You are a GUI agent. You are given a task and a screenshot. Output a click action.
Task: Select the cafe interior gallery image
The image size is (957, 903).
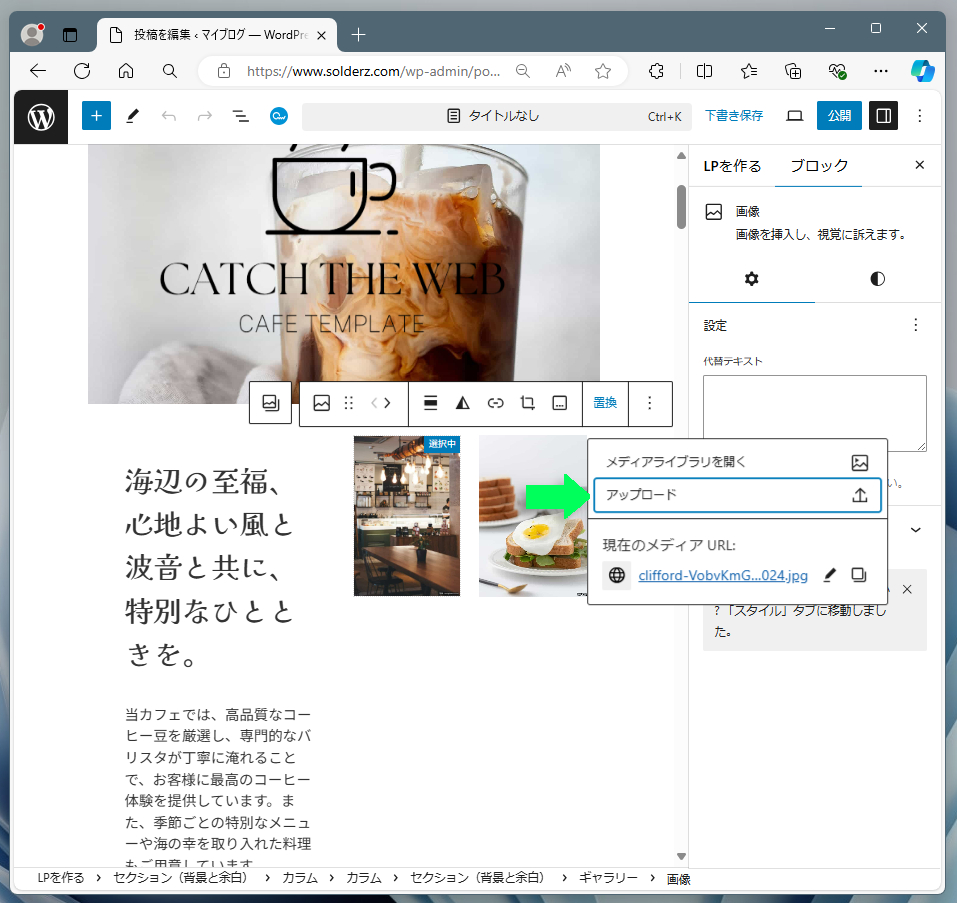point(407,516)
